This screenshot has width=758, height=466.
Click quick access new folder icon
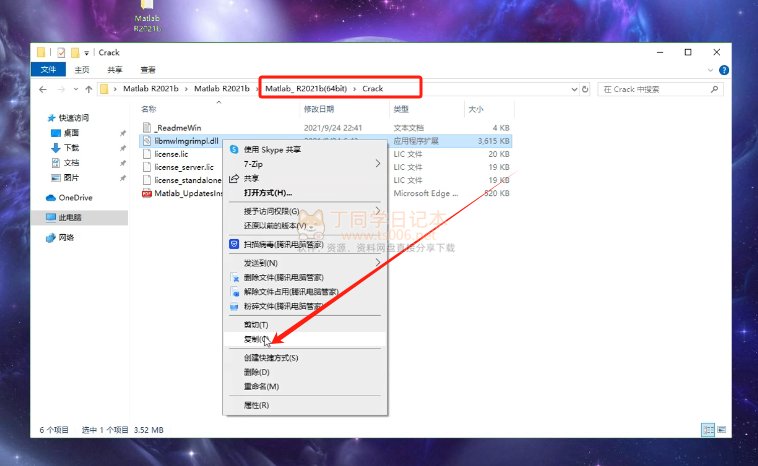pyautogui.click(x=75, y=53)
